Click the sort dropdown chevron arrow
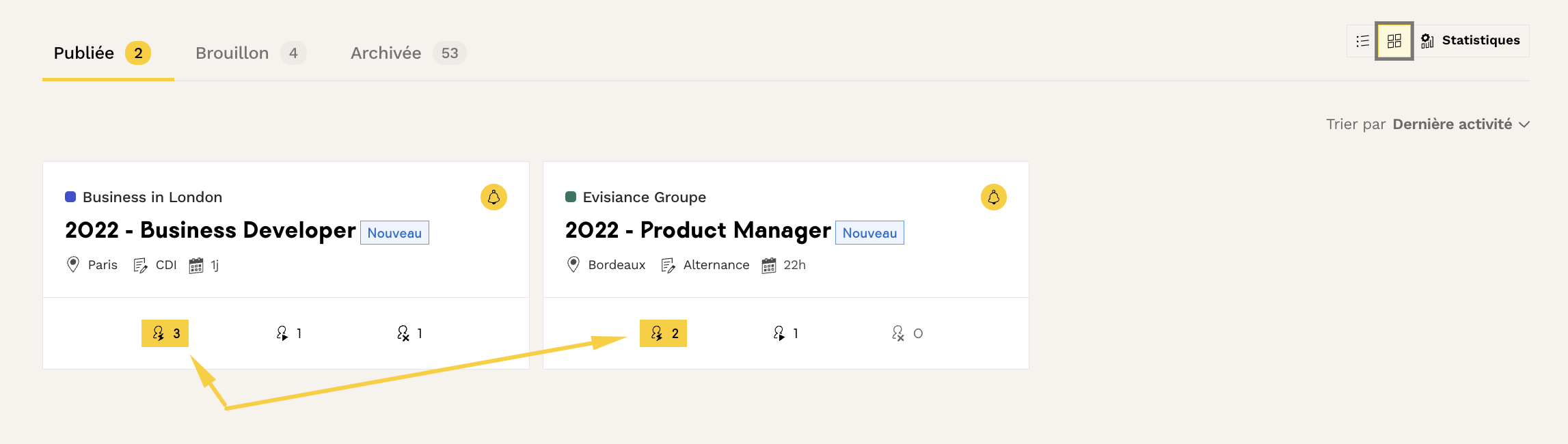 (1524, 124)
